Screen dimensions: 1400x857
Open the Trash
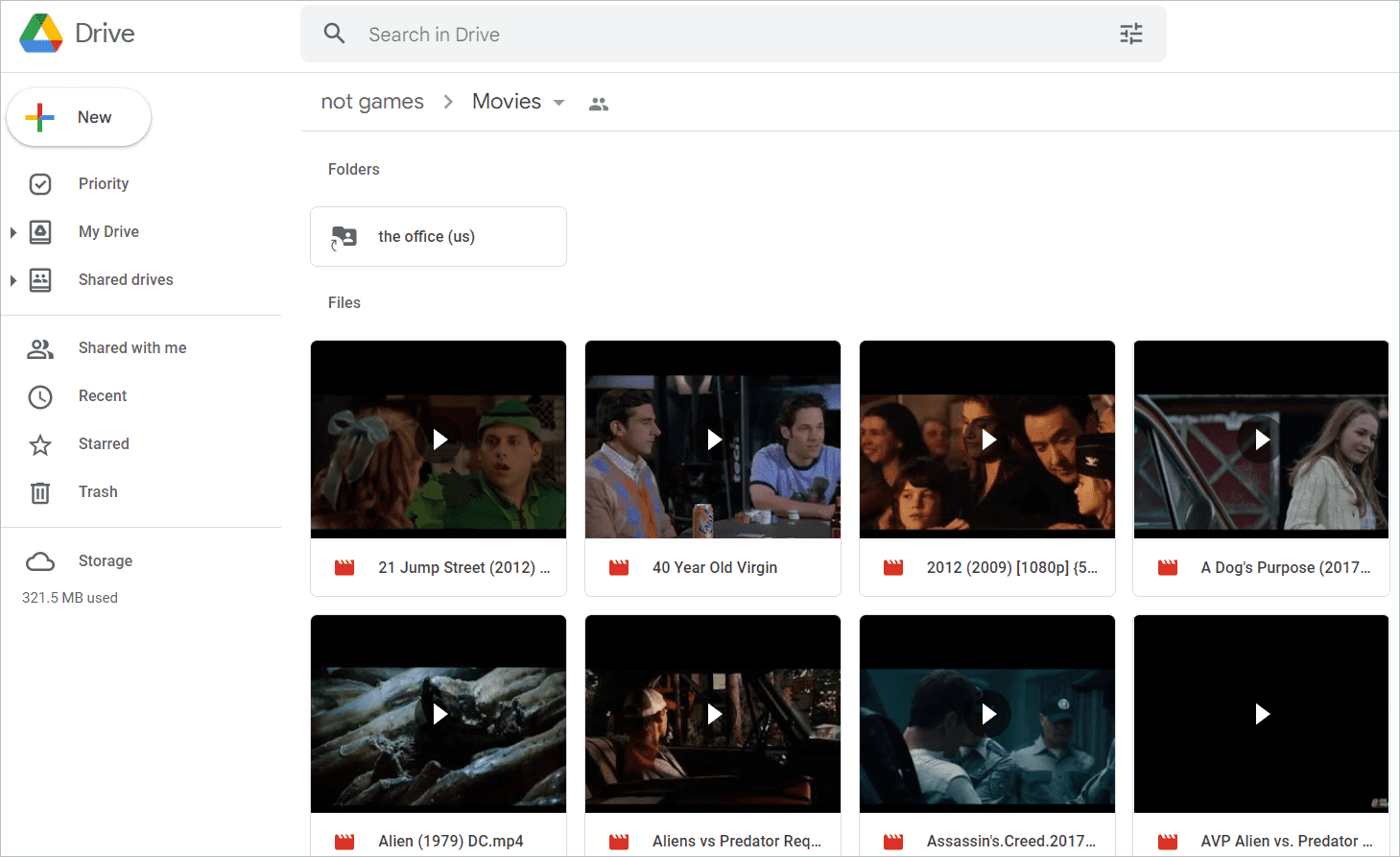click(98, 492)
